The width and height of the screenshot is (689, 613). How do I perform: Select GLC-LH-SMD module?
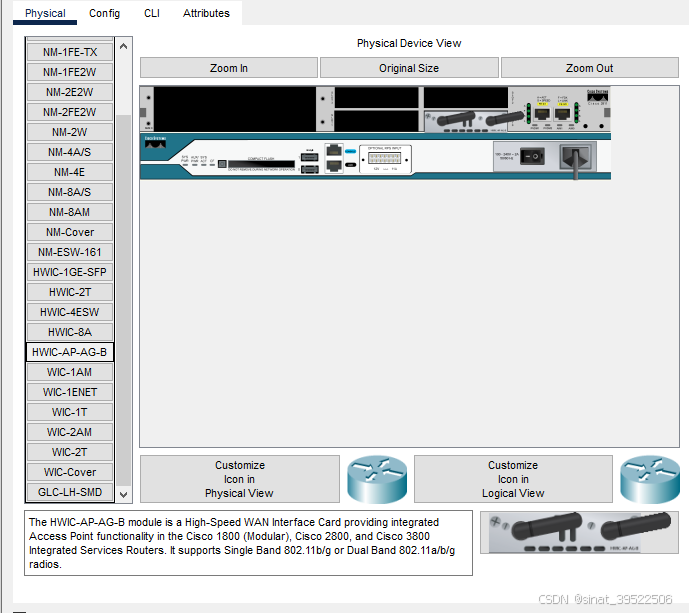pyautogui.click(x=70, y=492)
